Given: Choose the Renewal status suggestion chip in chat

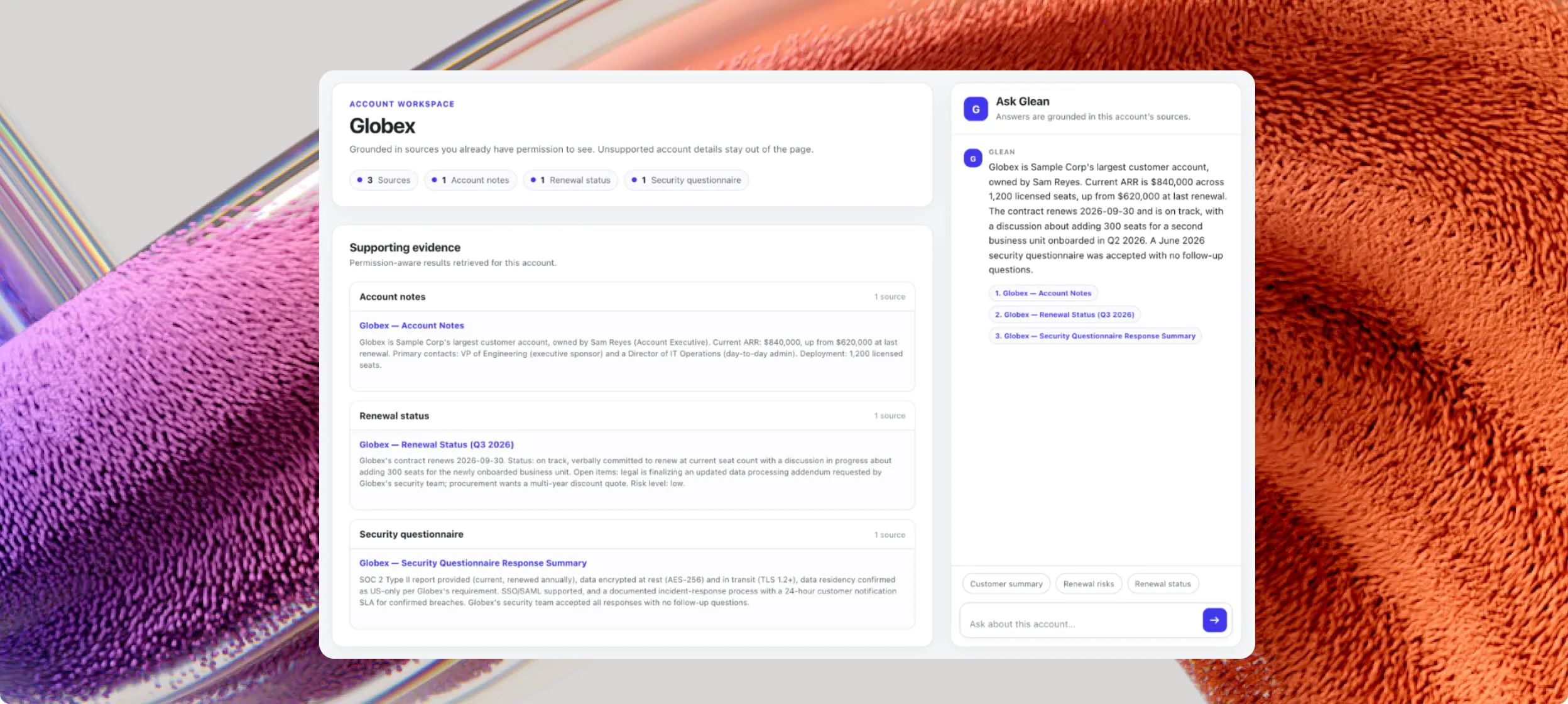Looking at the screenshot, I should 1163,584.
